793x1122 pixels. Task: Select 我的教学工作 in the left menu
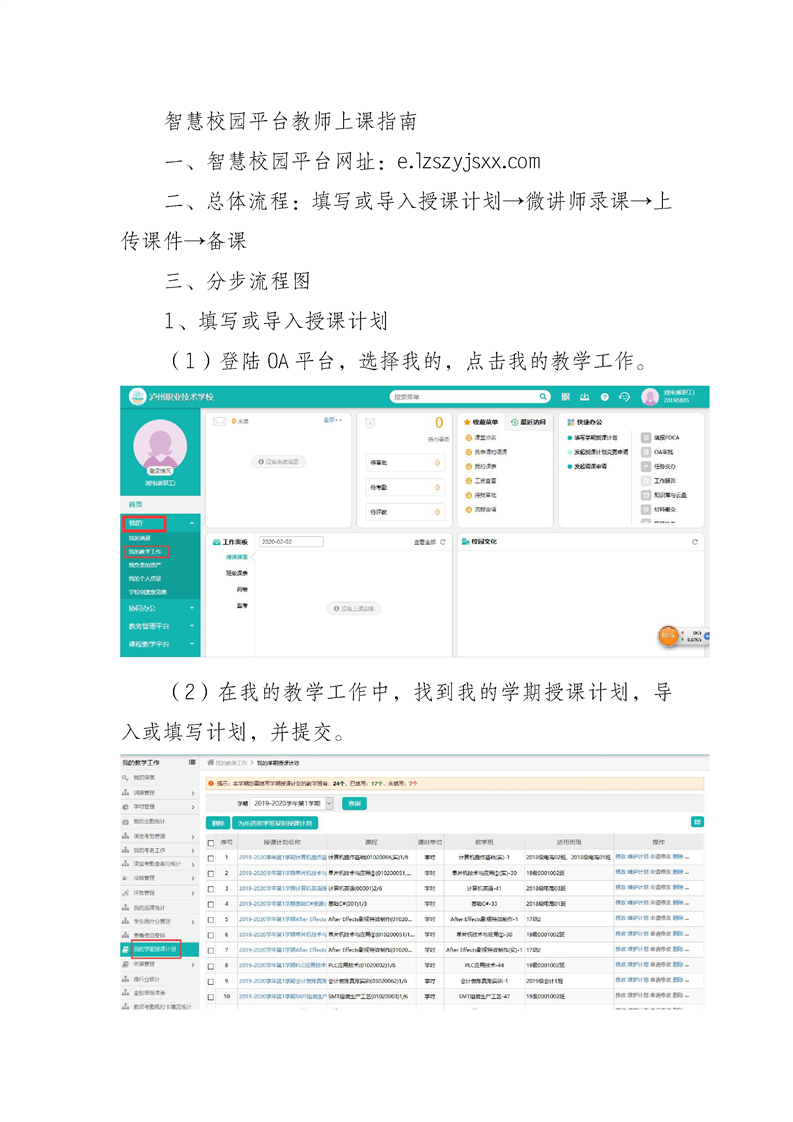click(x=146, y=551)
